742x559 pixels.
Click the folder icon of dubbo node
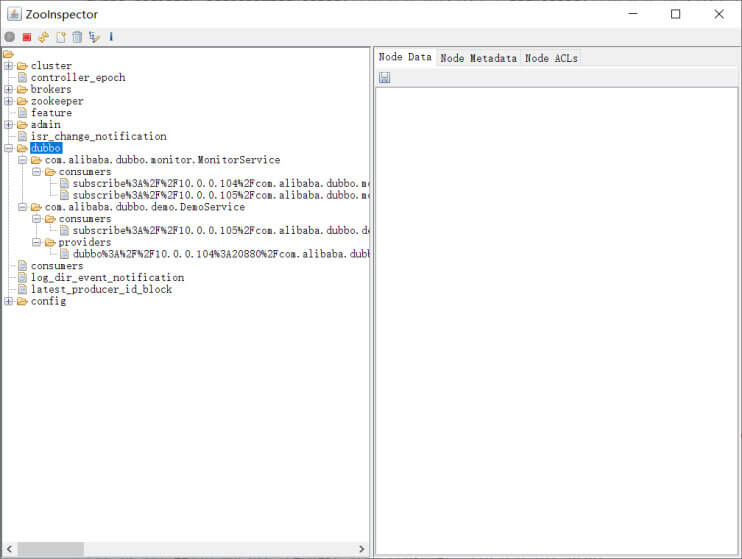(22, 148)
